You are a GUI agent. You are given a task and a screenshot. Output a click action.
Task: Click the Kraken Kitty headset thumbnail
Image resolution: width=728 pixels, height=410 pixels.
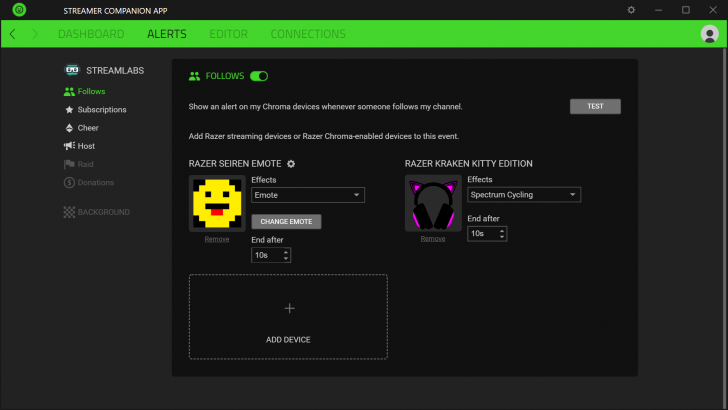pyautogui.click(x=433, y=203)
